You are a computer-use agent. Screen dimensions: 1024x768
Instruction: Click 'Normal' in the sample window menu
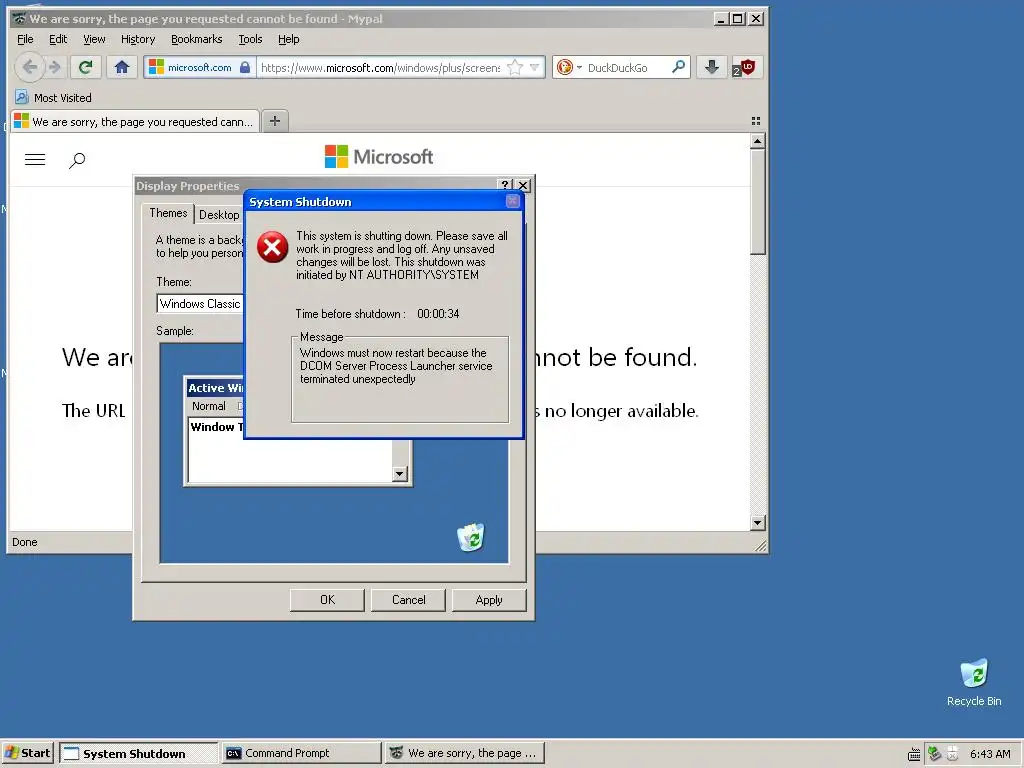208,406
